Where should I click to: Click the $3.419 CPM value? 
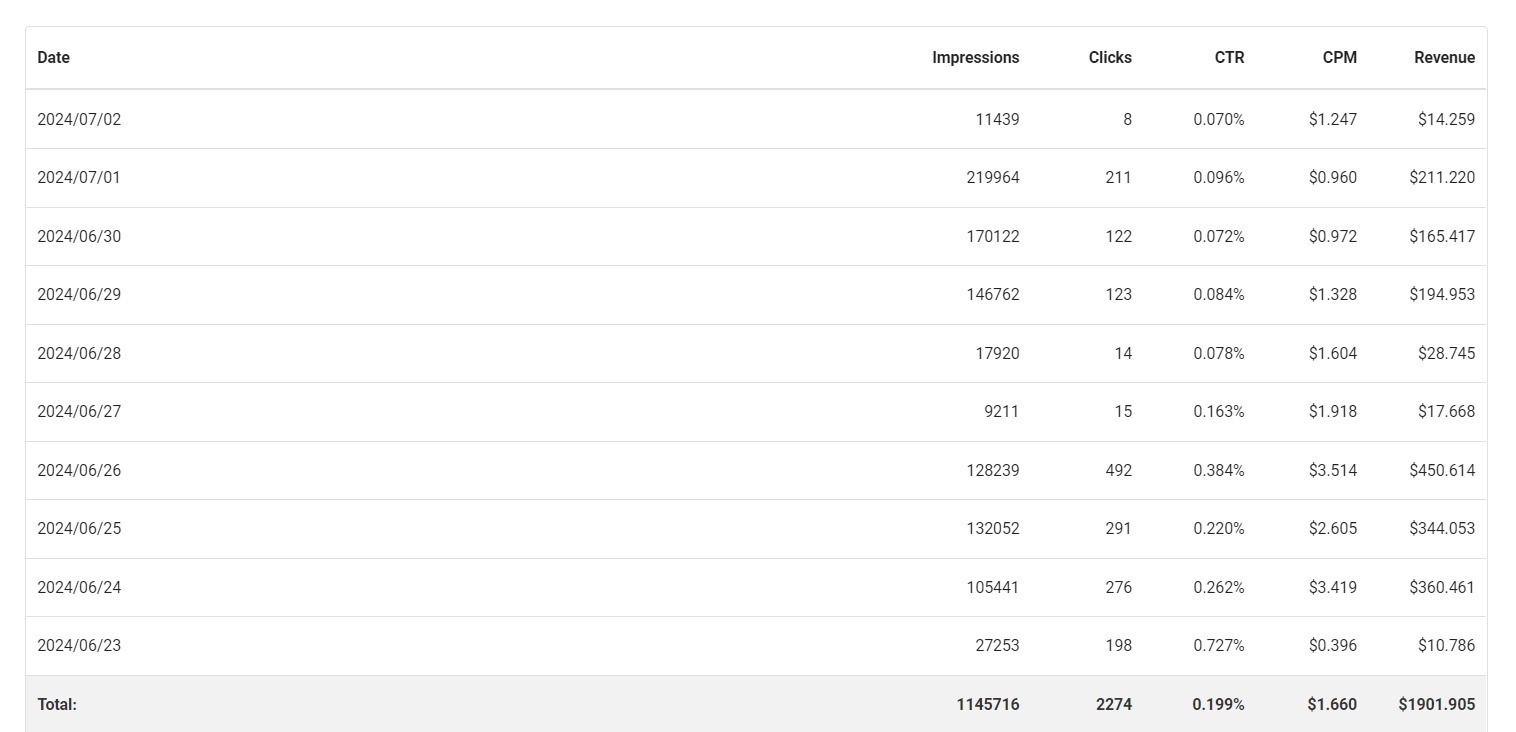1332,588
